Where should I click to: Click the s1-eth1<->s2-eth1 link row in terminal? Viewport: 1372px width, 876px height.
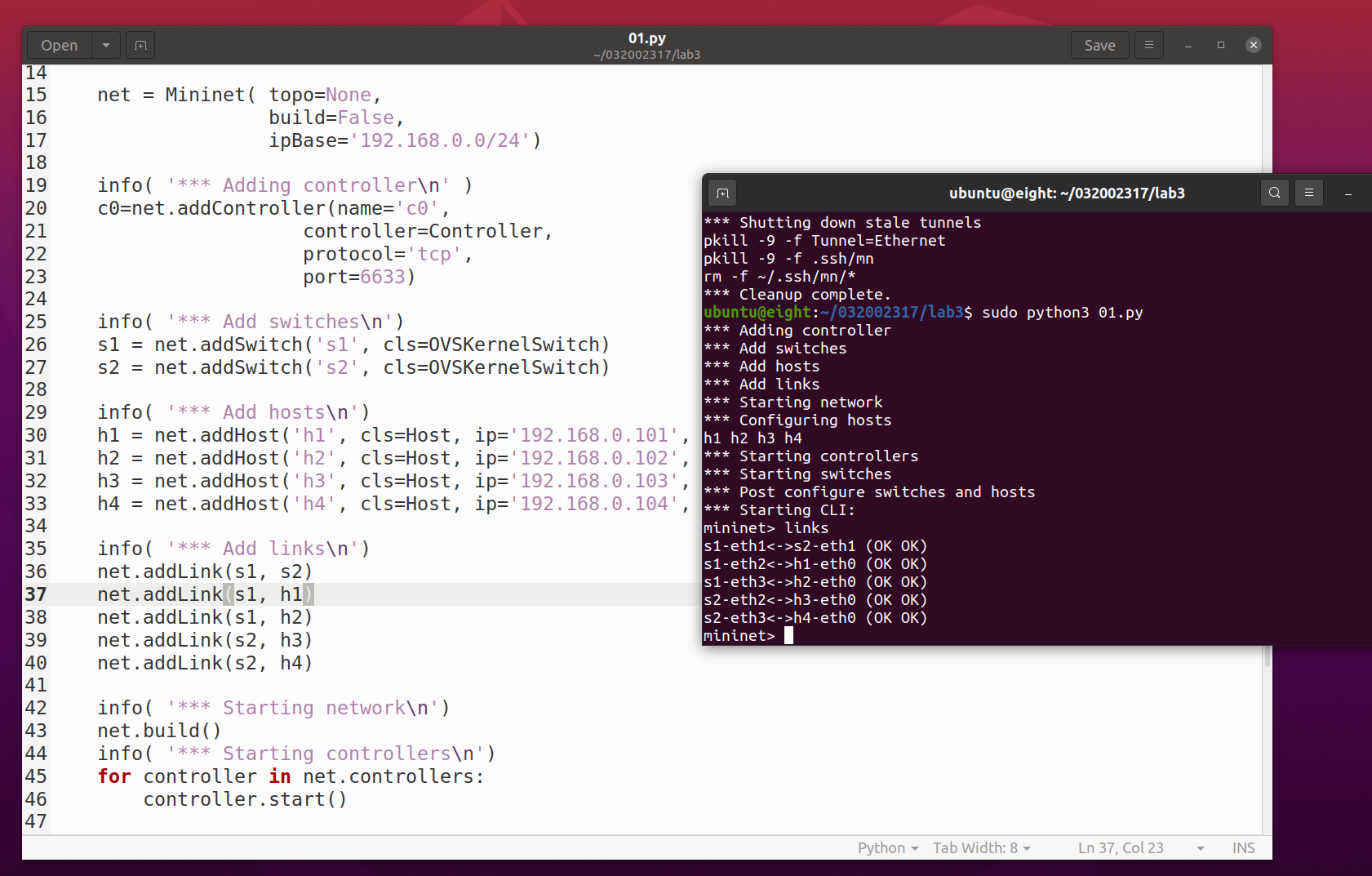coord(815,546)
